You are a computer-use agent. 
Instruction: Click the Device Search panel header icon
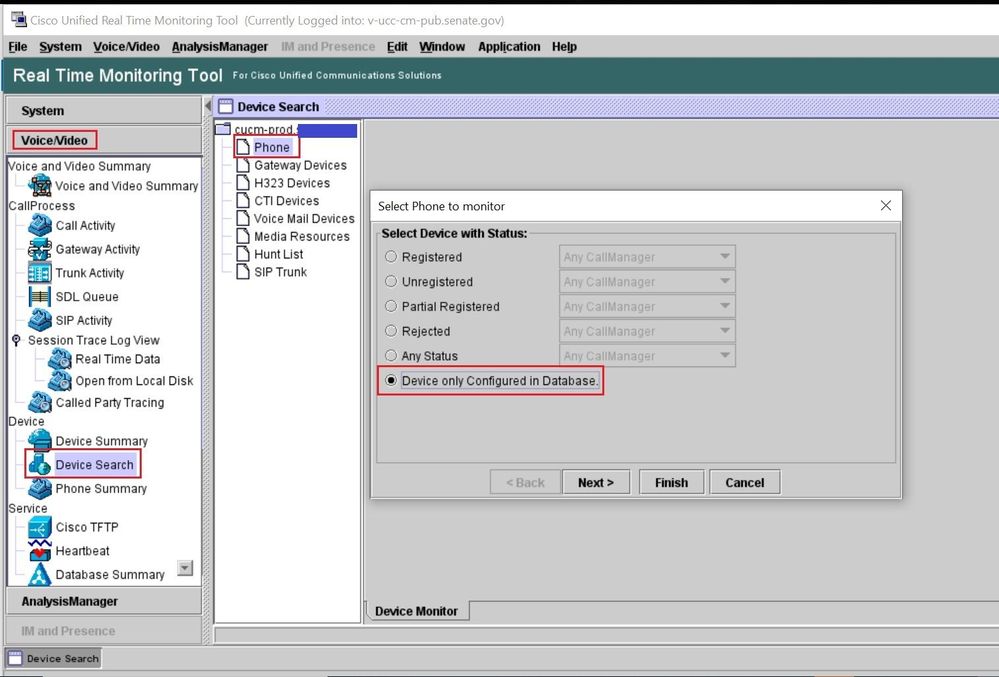click(226, 106)
